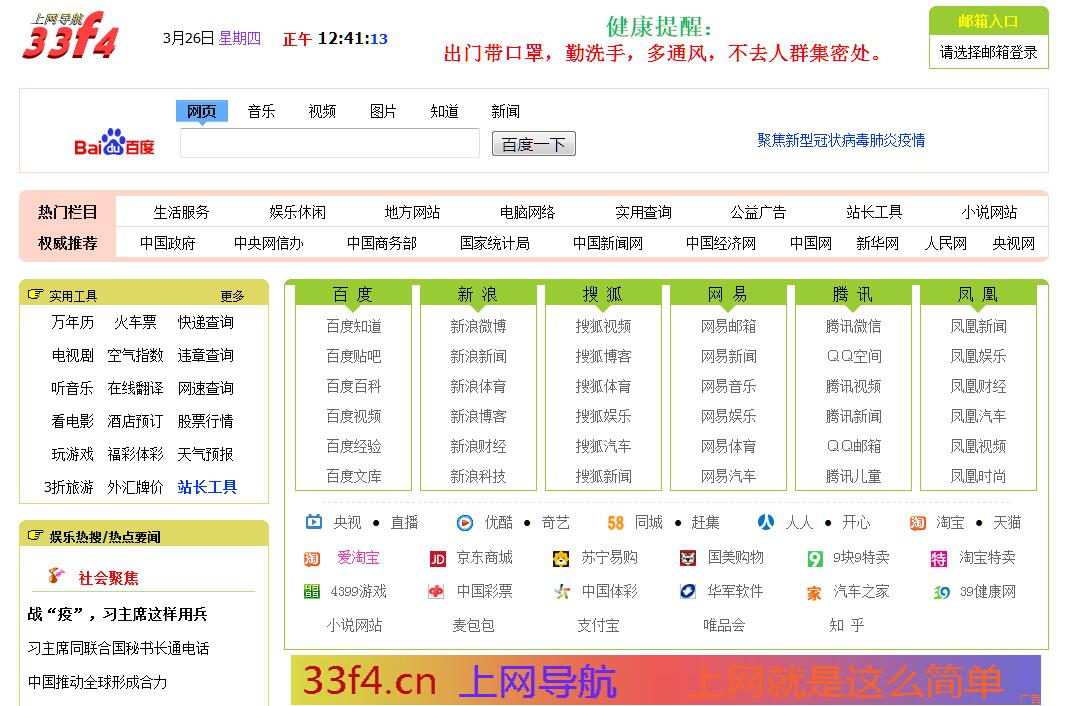Click the 人人 site icon
This screenshot has width=1068, height=706.
click(x=766, y=522)
